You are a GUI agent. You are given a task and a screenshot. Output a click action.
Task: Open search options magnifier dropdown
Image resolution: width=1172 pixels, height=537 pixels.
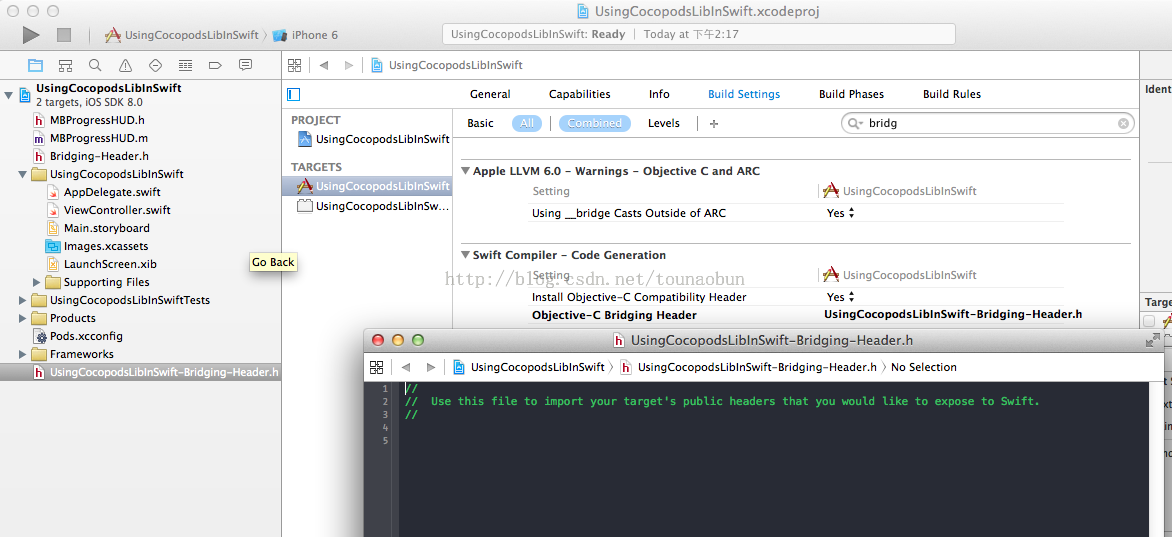tap(855, 123)
